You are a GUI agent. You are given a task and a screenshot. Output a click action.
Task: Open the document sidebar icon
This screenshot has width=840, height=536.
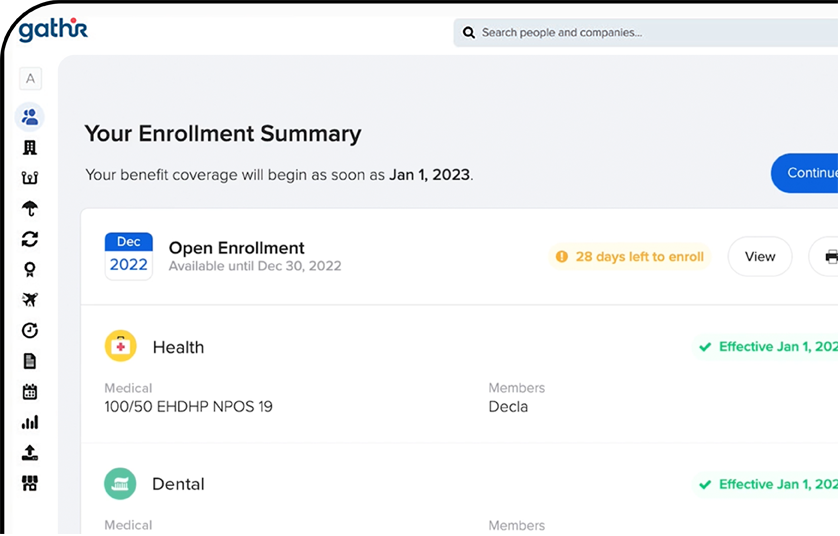click(30, 361)
